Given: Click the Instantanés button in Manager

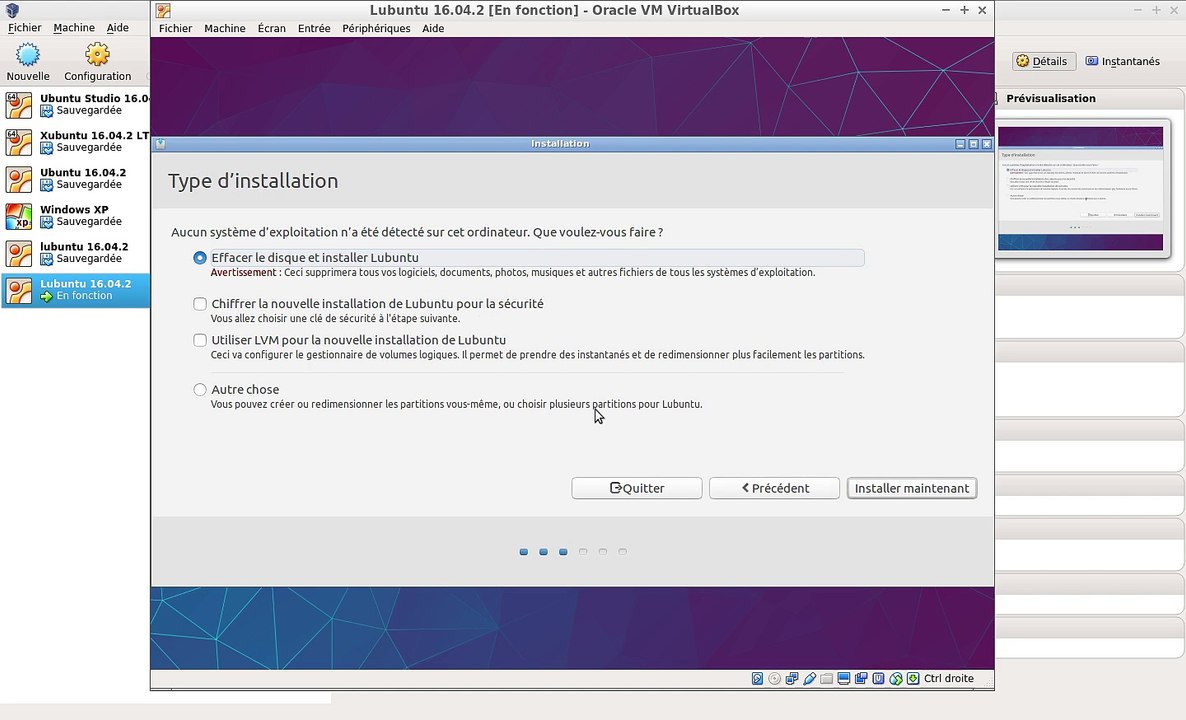Looking at the screenshot, I should [1122, 61].
